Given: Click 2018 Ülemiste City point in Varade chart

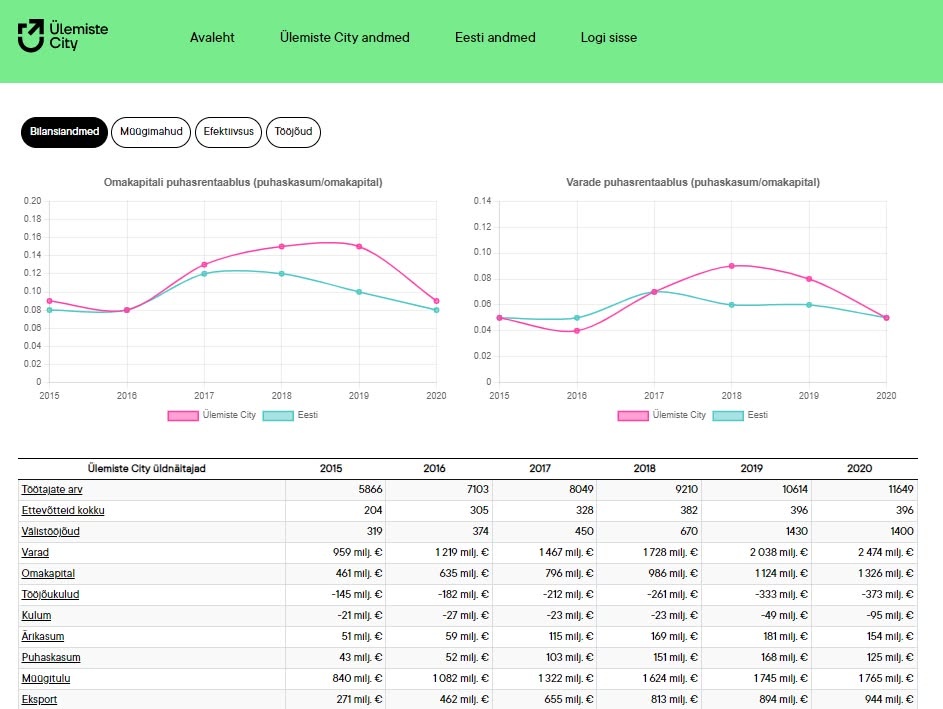Looking at the screenshot, I should (732, 266).
